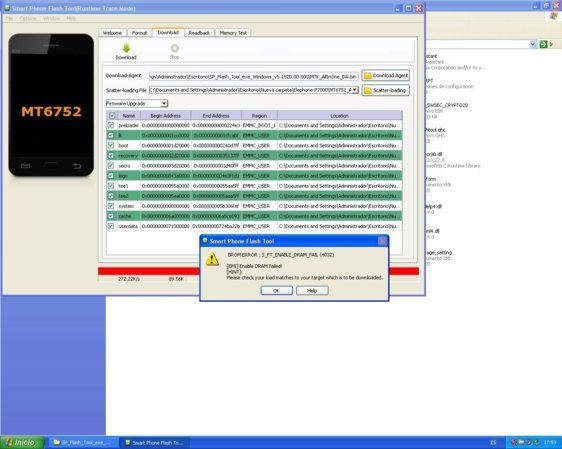Open the Help menu in the menu bar
The width and height of the screenshot is (562, 449).
[x=71, y=18]
